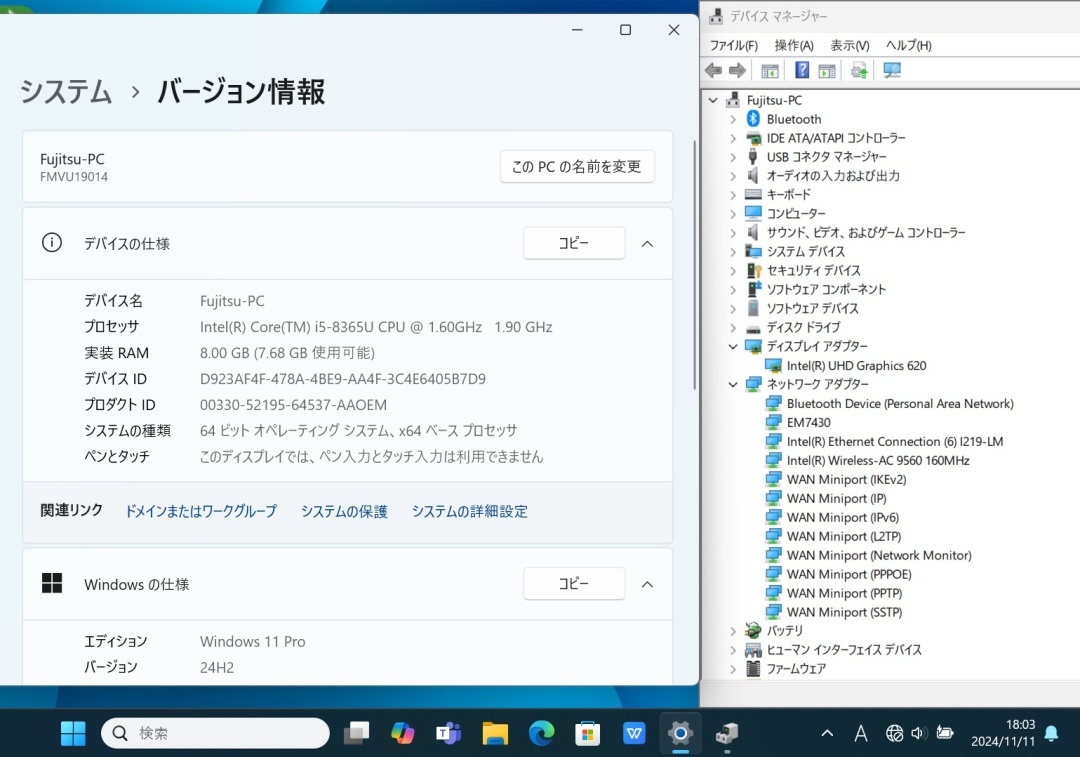This screenshot has height=757, width=1080.
Task: Collapse デバイスの仕様 section chevron
Action: coord(647,244)
